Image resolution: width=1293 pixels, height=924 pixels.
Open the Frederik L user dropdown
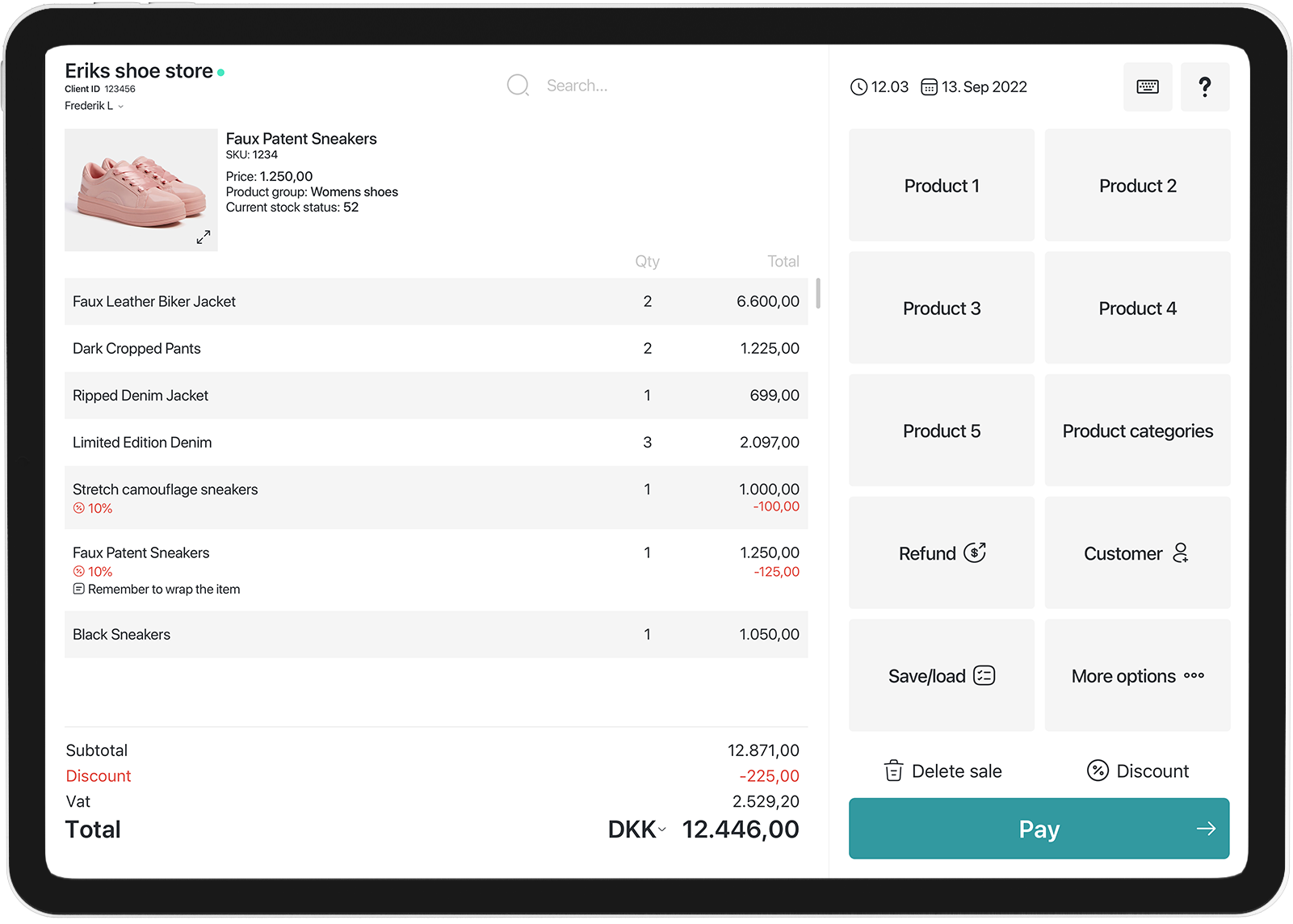94,106
